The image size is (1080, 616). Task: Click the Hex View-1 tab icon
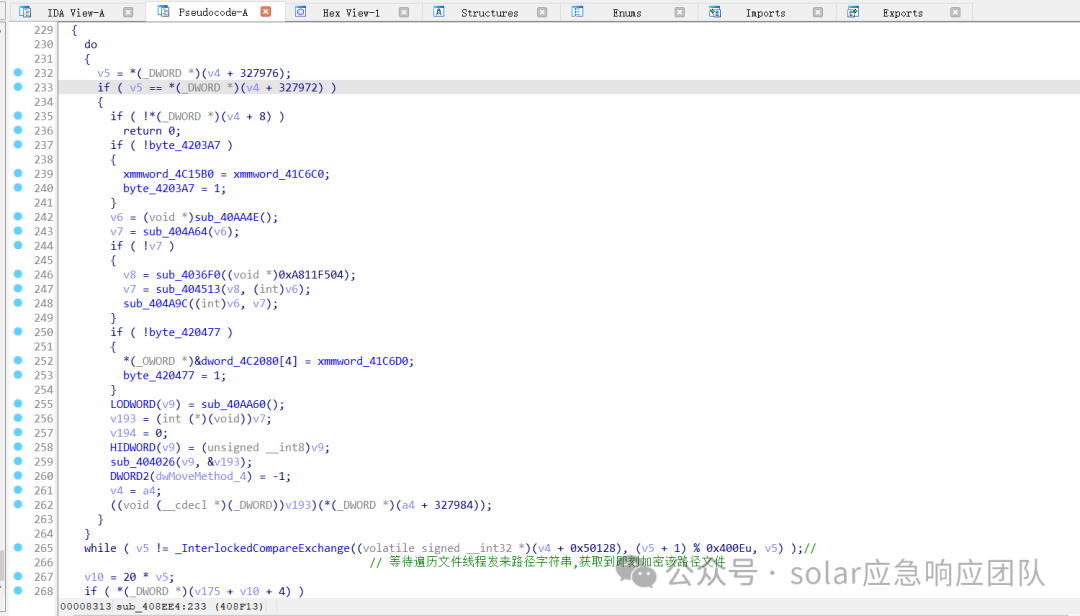point(301,12)
